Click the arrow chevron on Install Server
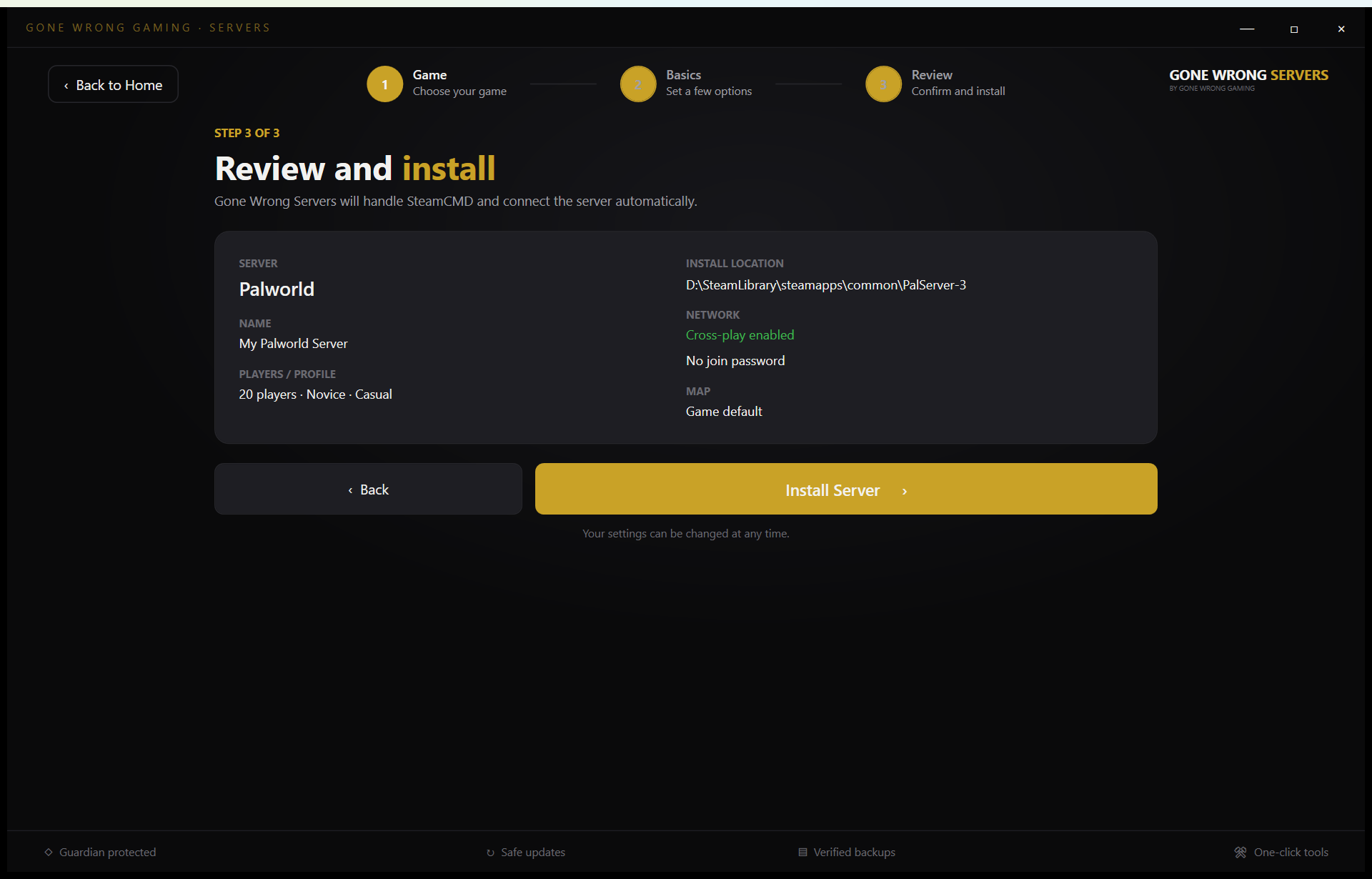Image resolution: width=1372 pixels, height=879 pixels. click(904, 491)
